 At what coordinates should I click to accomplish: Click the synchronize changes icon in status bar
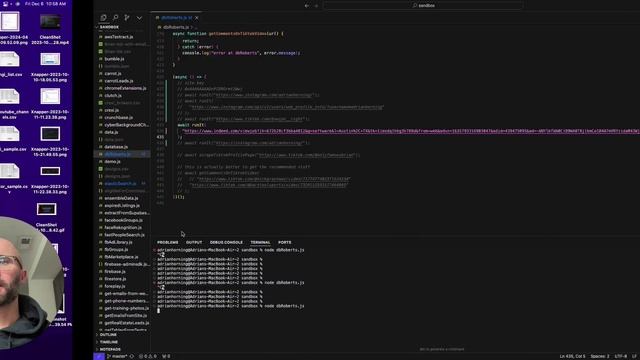pos(131,356)
